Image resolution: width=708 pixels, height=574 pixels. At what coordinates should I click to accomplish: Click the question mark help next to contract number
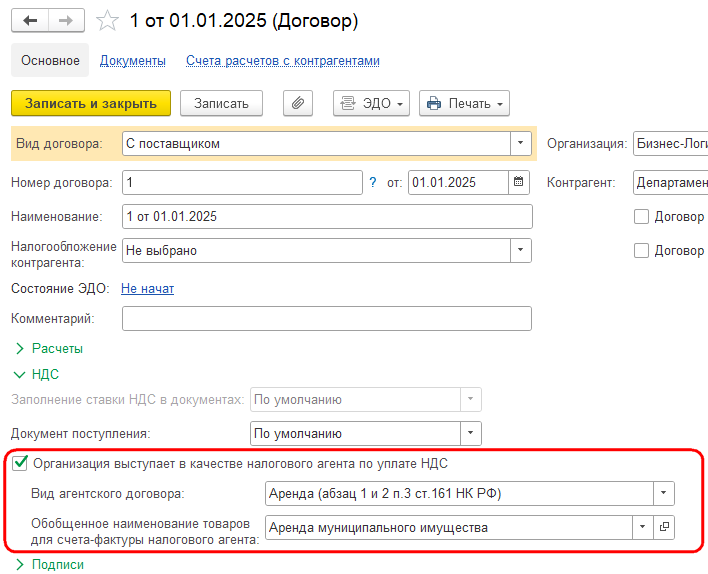click(x=373, y=182)
